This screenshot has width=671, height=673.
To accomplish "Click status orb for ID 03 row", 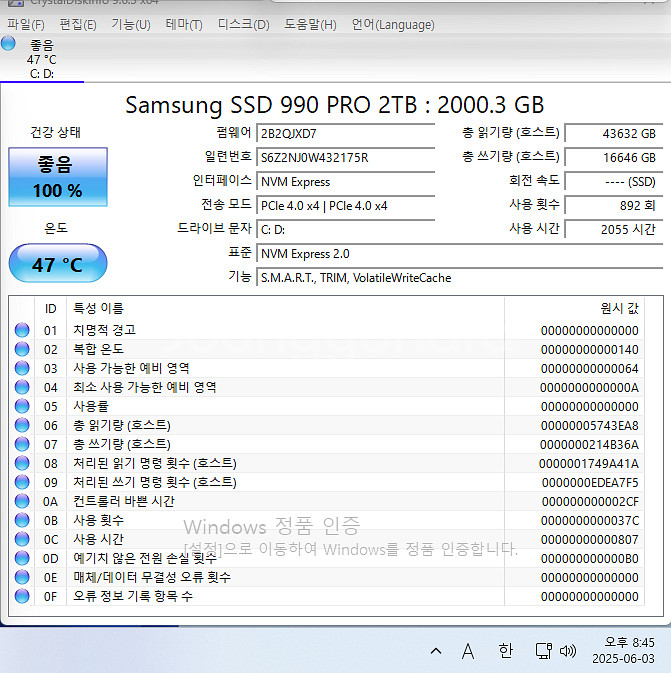I will coord(22,368).
